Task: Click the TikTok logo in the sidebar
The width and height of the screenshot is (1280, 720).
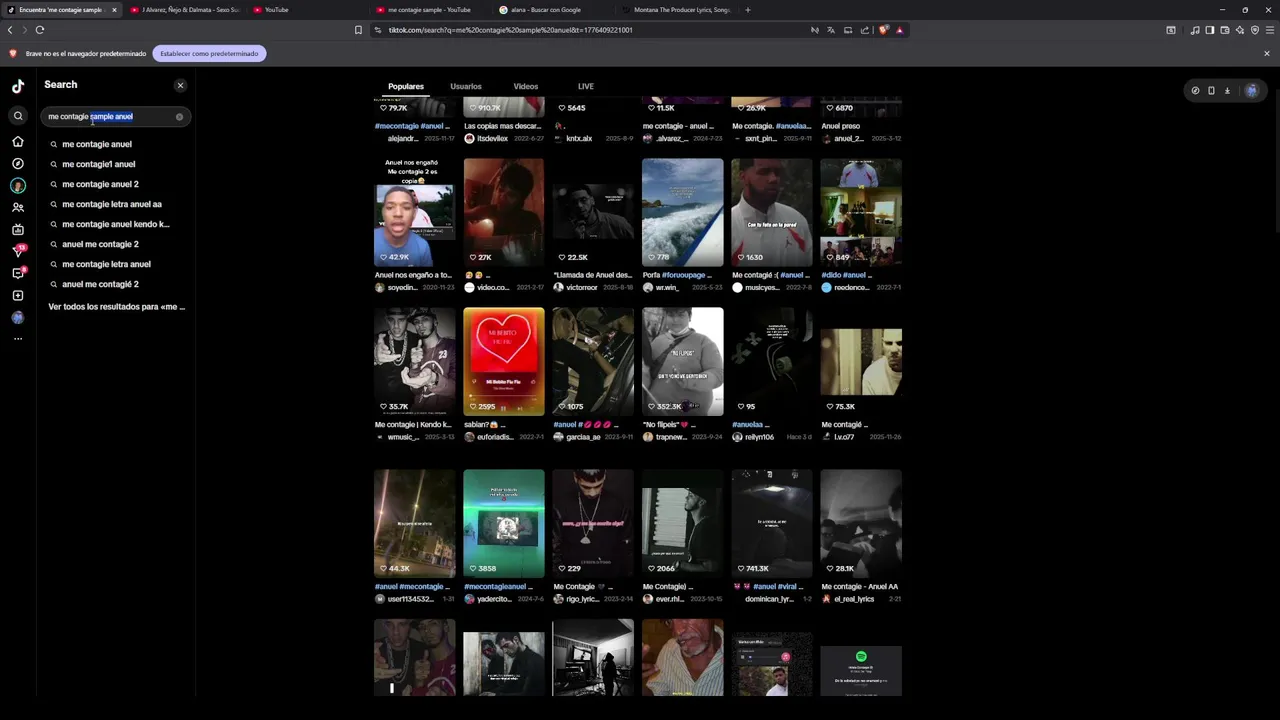Action: 18,86
